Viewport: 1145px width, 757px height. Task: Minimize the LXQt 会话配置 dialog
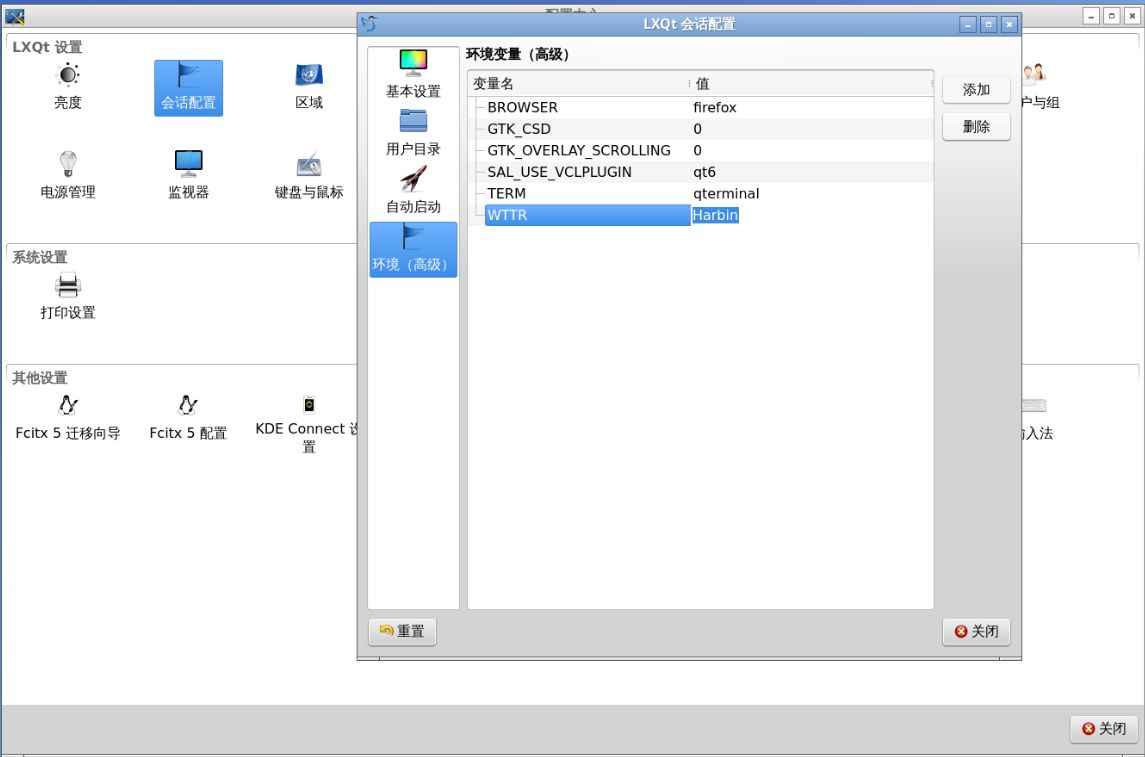pyautogui.click(x=968, y=25)
